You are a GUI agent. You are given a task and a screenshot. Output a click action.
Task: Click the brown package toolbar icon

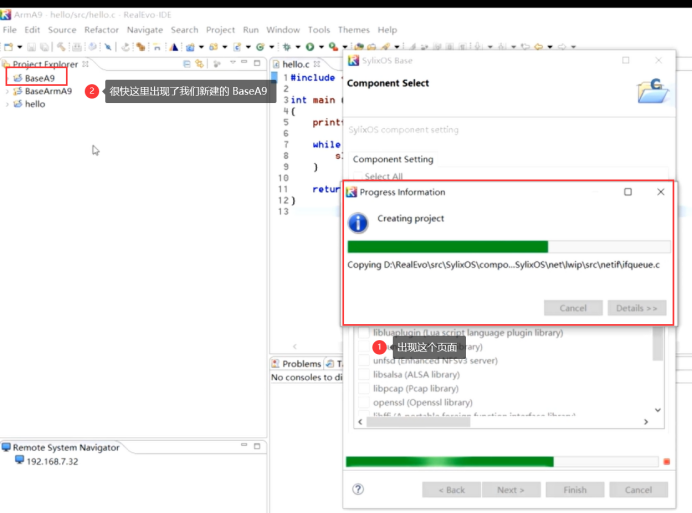[141, 47]
